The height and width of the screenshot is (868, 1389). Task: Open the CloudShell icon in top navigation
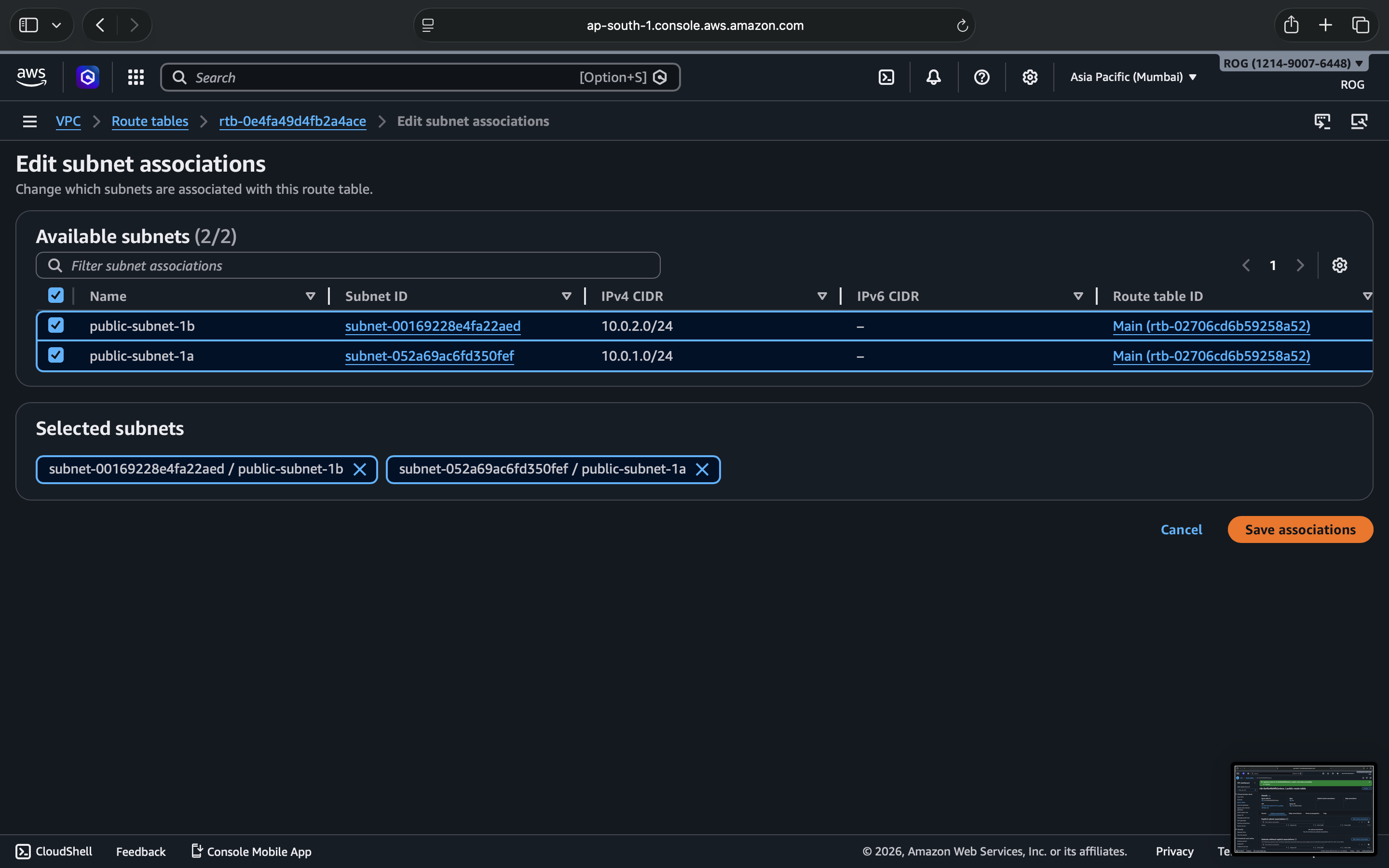pyautogui.click(x=886, y=77)
